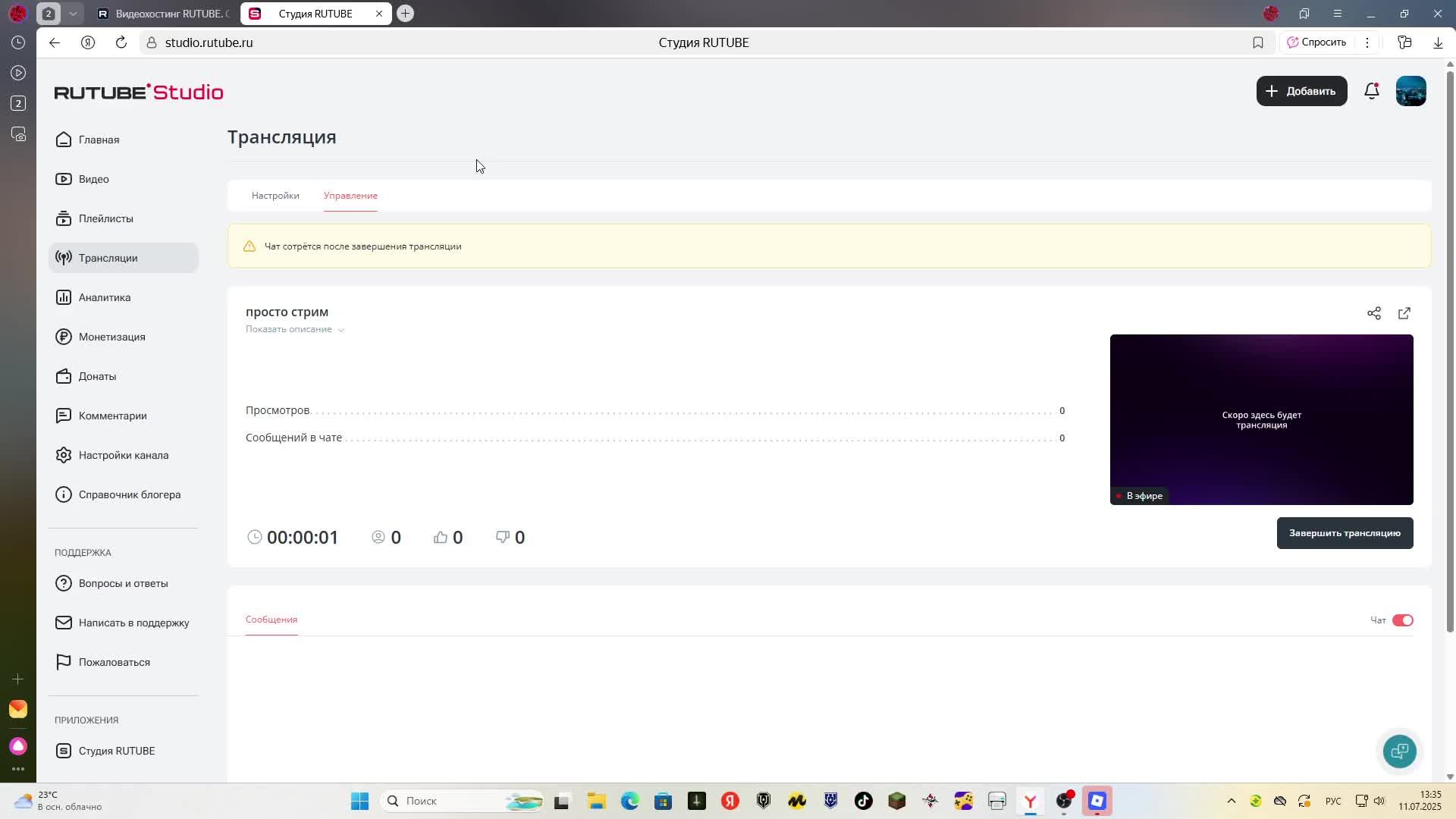This screenshot has height=819, width=1456.
Task: Add item to browser side panel
Action: point(18,679)
